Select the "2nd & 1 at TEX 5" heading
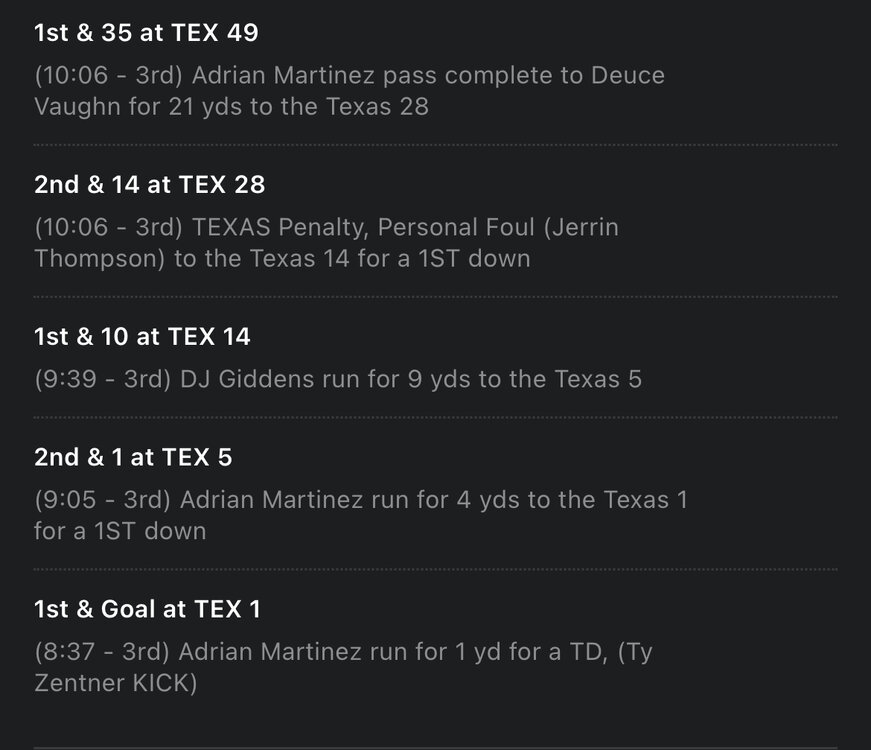871x750 pixels. pyautogui.click(x=133, y=457)
